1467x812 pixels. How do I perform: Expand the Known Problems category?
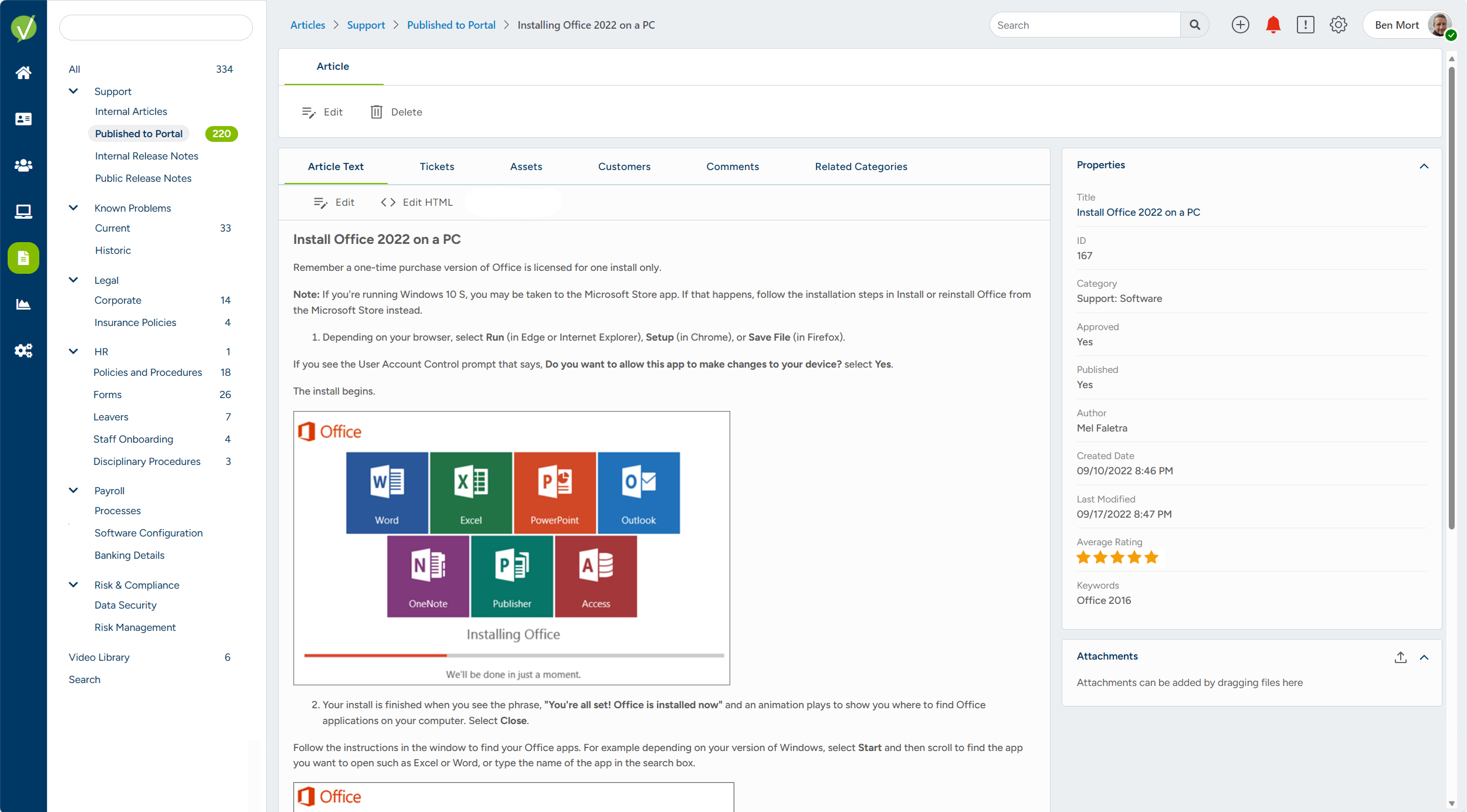pos(73,208)
